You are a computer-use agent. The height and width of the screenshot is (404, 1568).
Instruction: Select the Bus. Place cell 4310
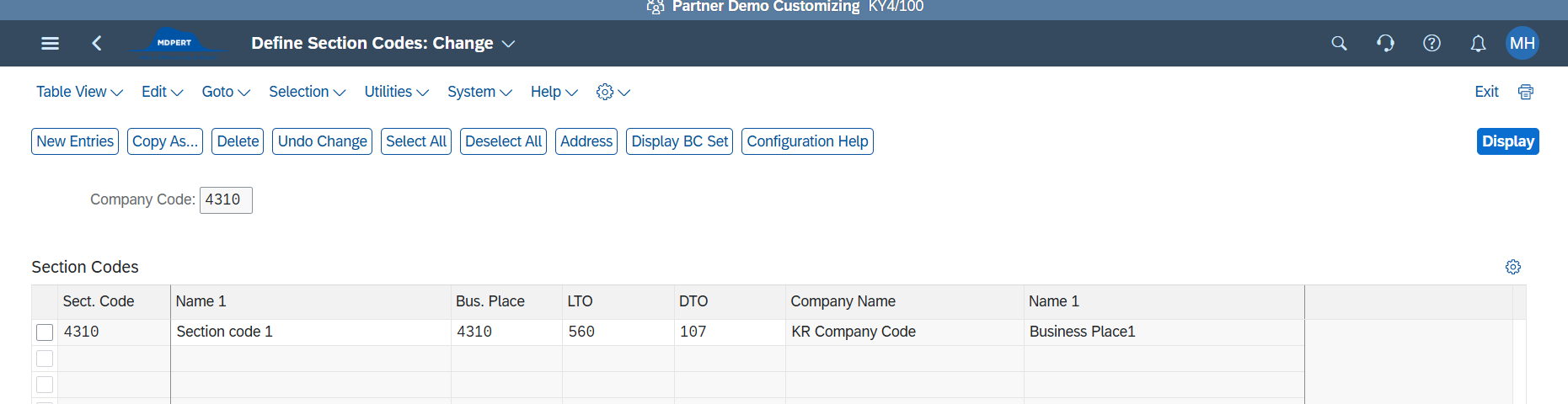point(506,332)
